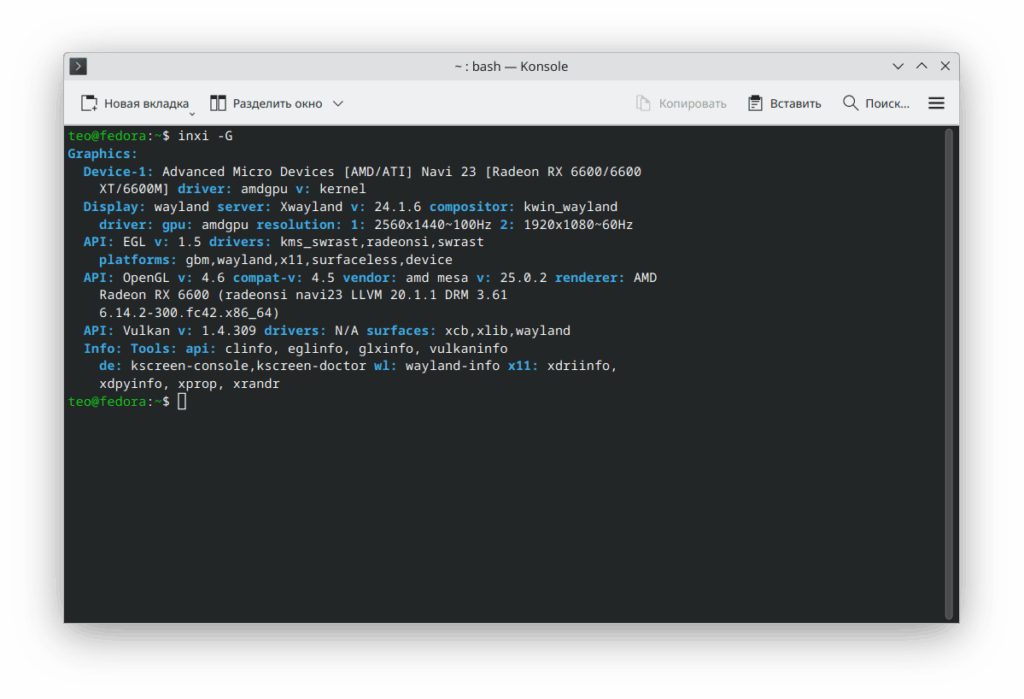This screenshot has height=699, width=1024.
Task: Click the Konsole terminal icon in title bar
Action: (x=78, y=66)
